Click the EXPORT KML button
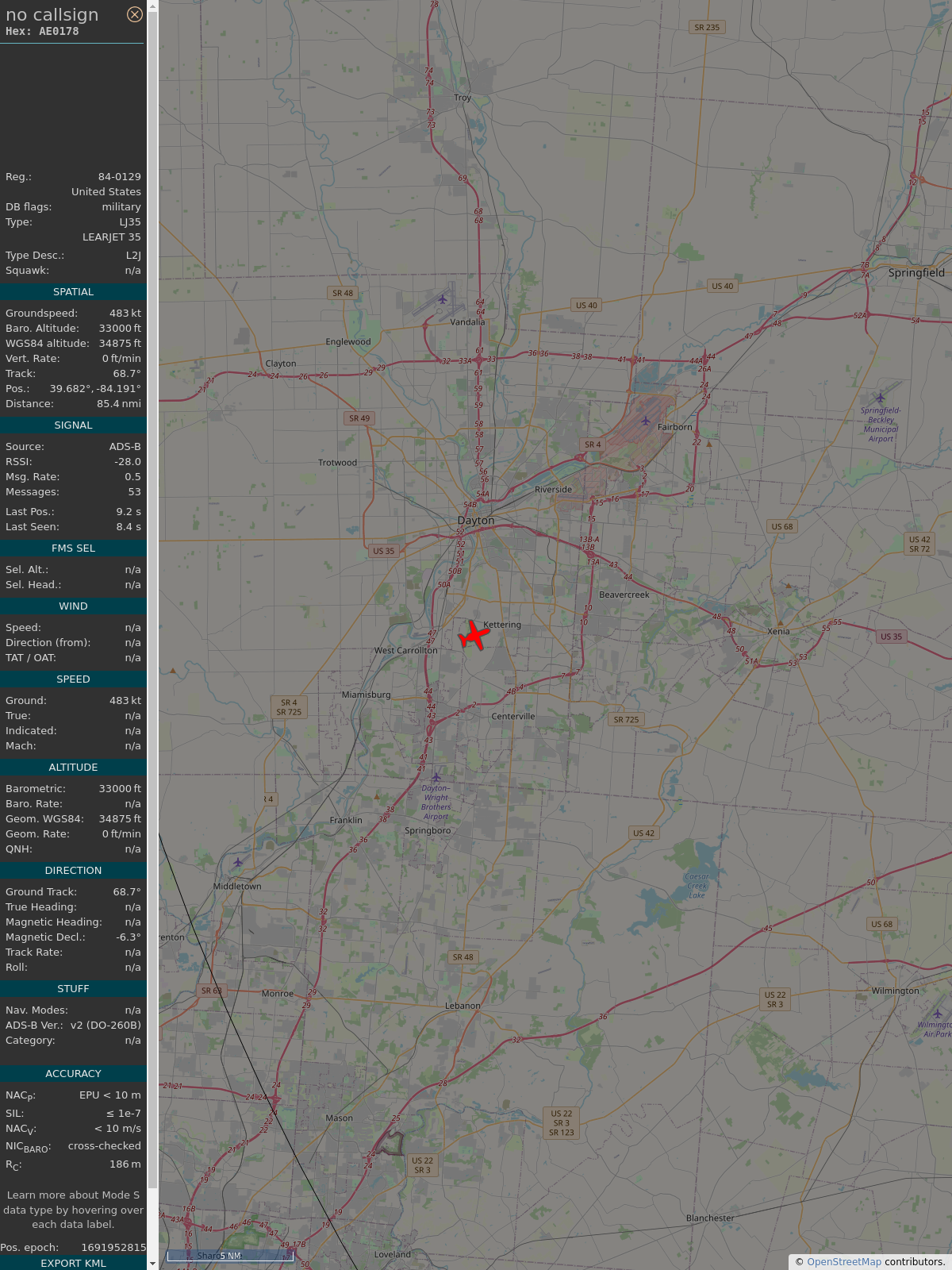This screenshot has height=1270, width=952. tap(73, 1263)
